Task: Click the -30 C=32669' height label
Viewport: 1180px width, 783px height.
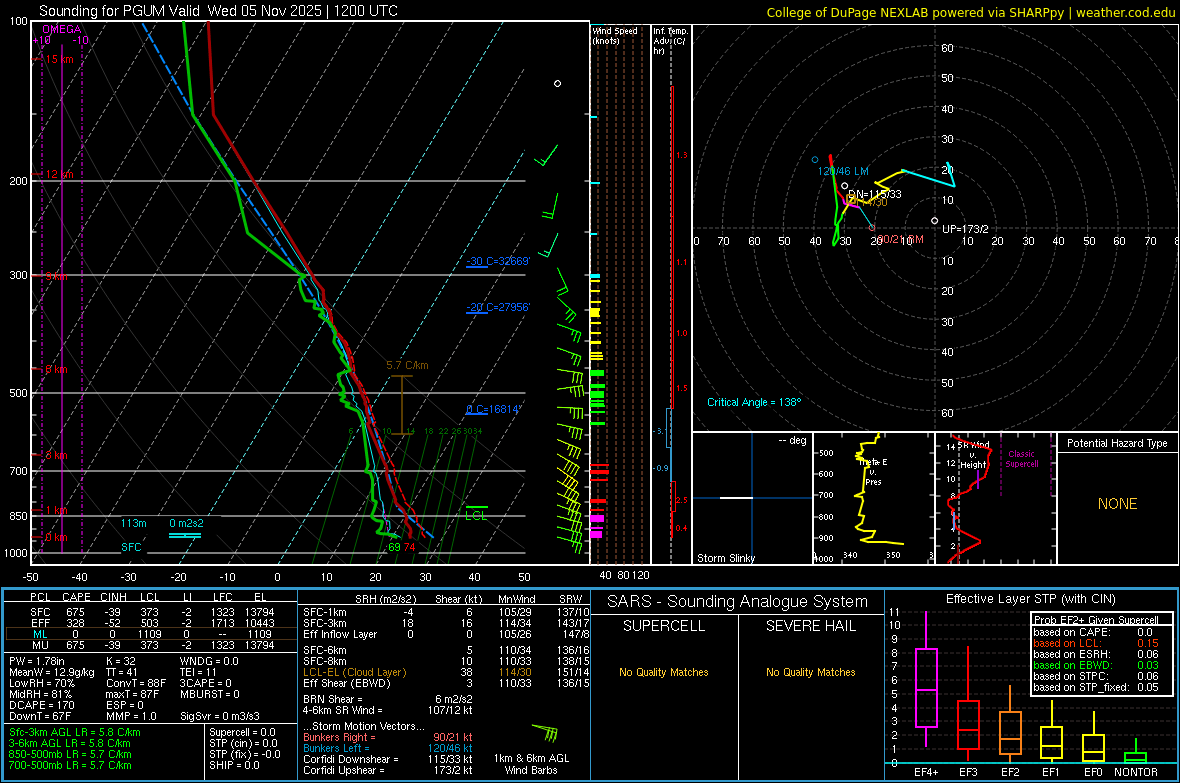Action: click(x=497, y=261)
